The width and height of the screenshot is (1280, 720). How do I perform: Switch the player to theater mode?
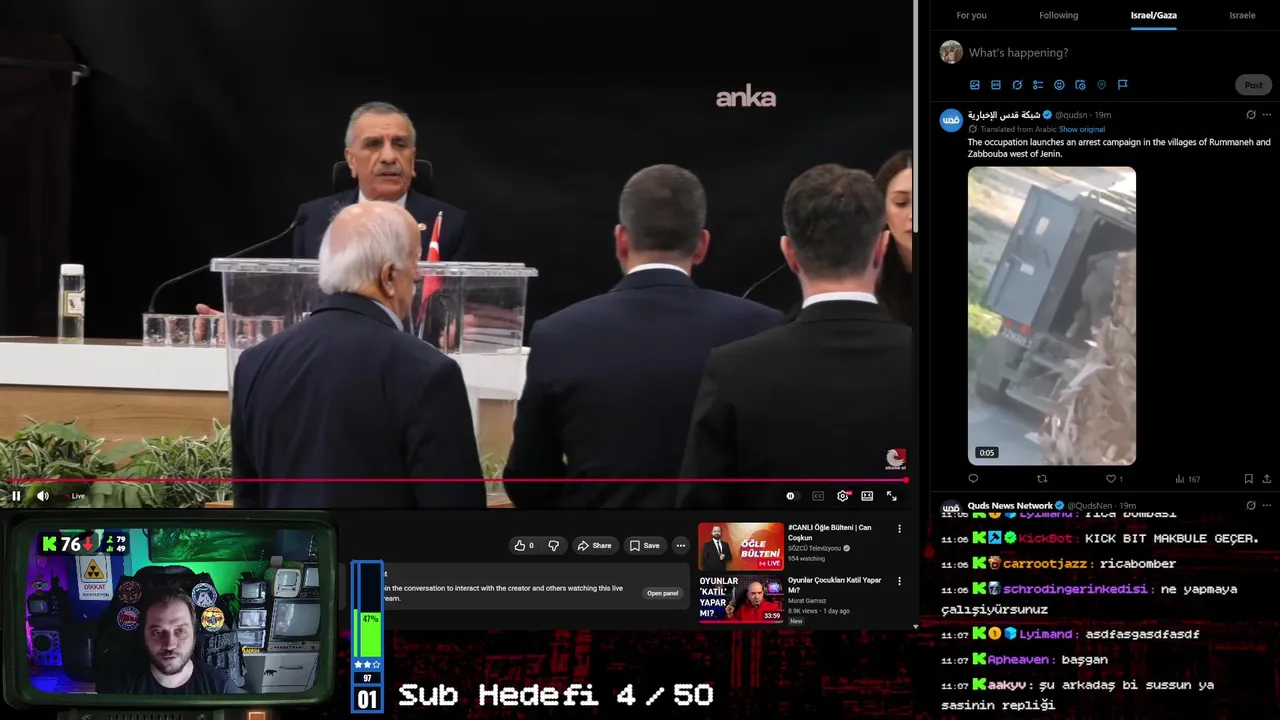click(x=867, y=496)
